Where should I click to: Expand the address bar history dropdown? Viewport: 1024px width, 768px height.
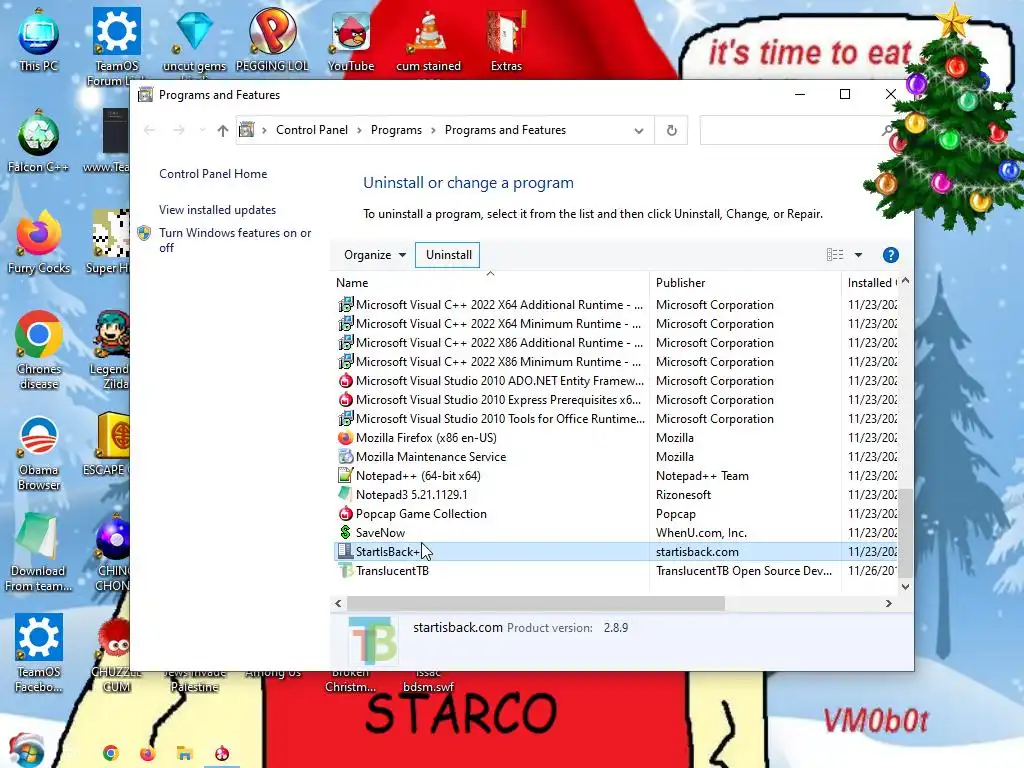(639, 131)
